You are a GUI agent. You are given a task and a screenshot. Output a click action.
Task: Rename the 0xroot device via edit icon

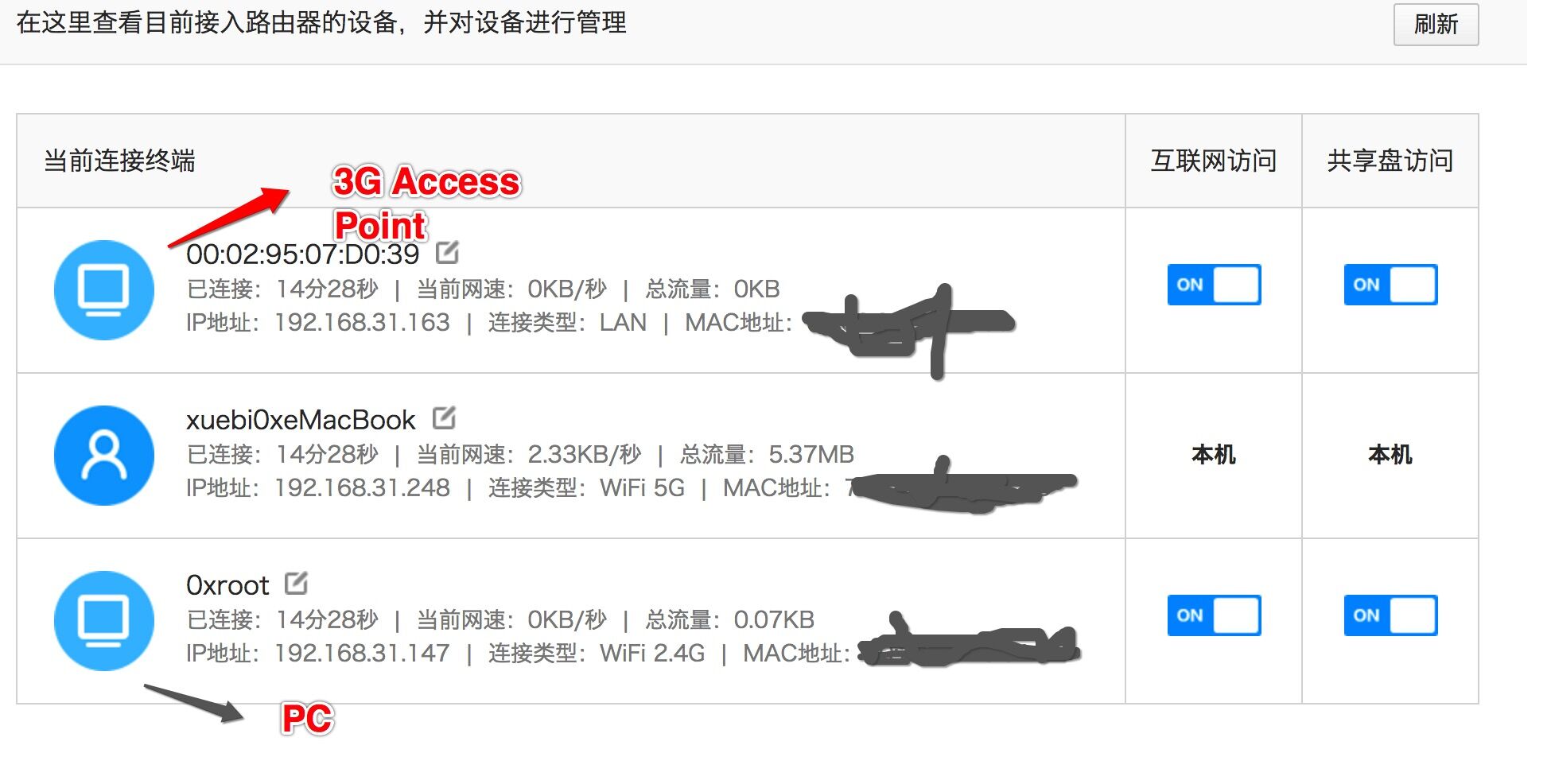296,583
